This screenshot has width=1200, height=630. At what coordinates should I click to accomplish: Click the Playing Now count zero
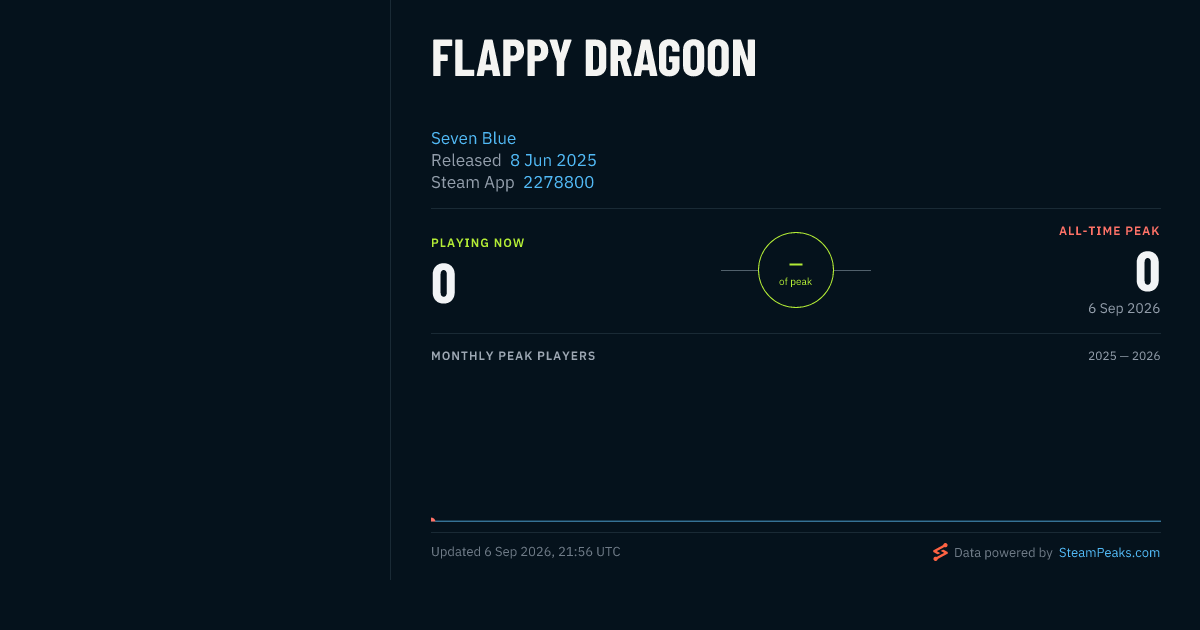coord(443,284)
